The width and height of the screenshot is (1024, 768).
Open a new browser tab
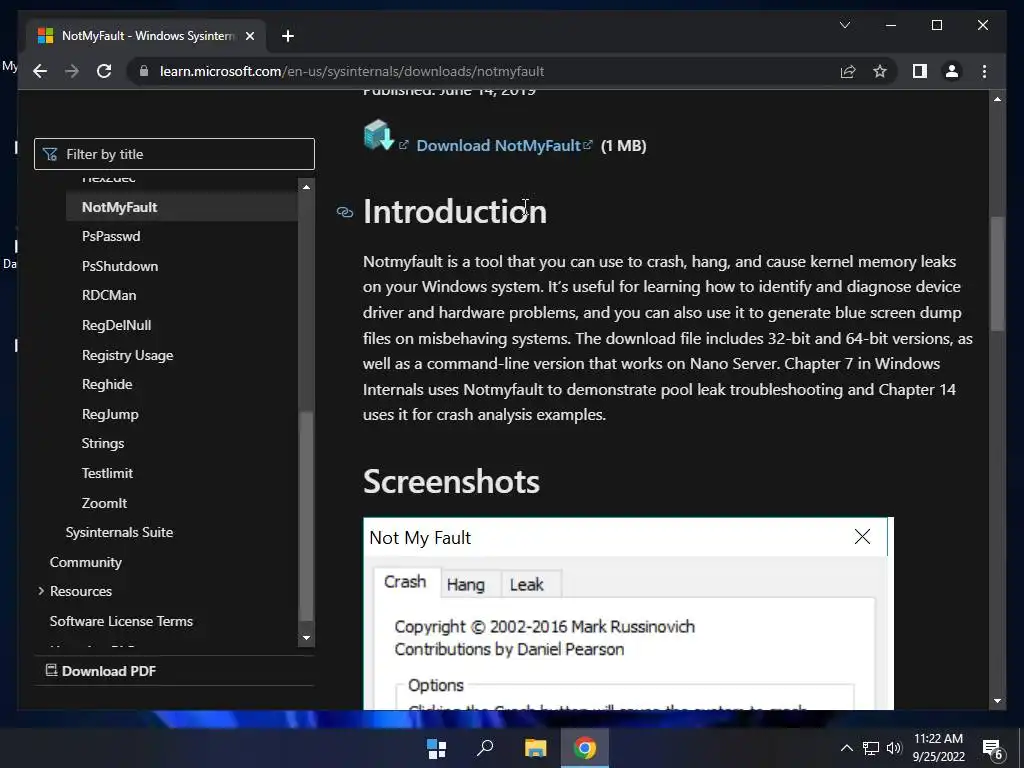pos(287,36)
